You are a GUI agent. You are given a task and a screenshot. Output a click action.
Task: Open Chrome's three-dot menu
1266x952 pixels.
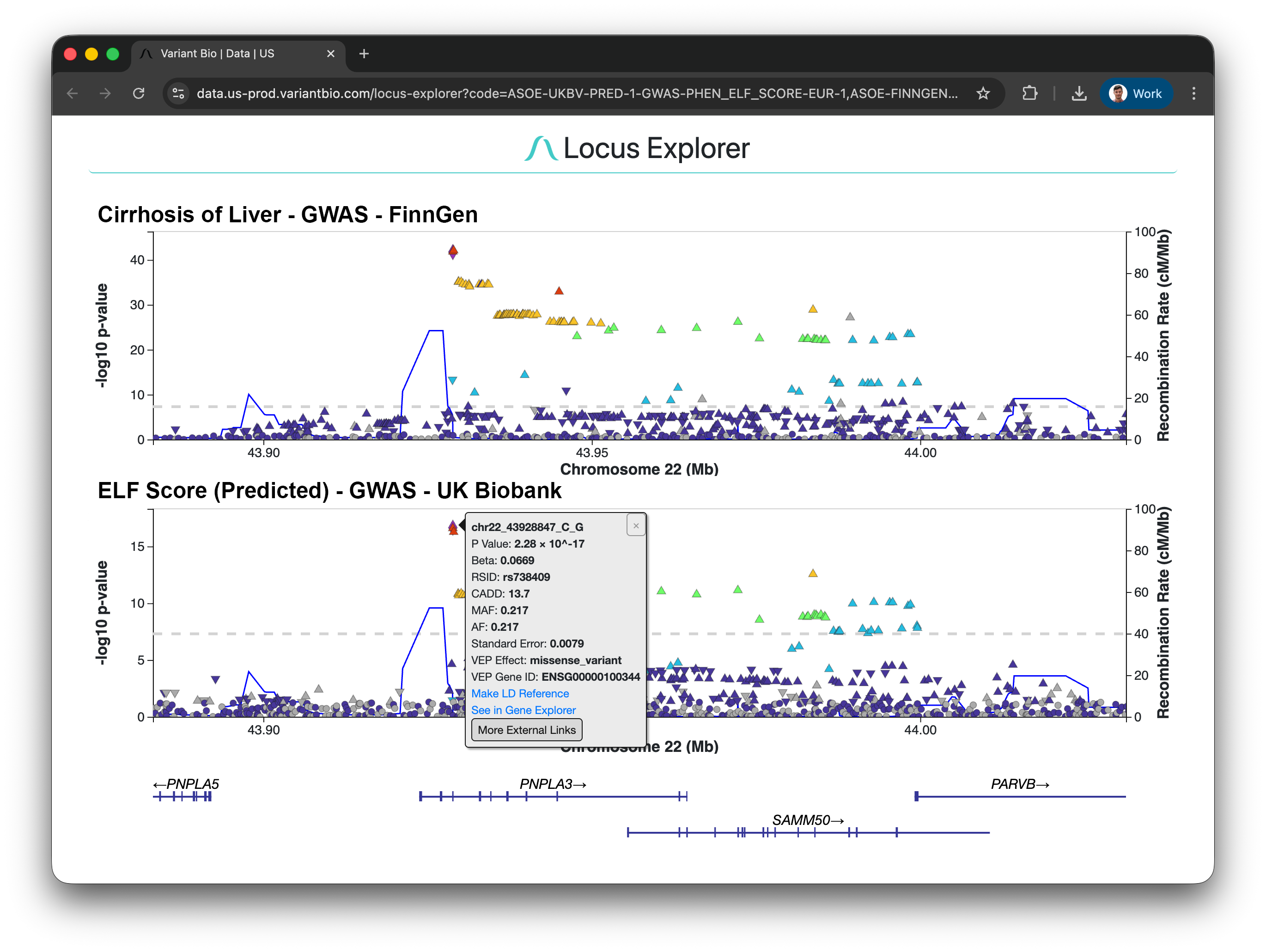(x=1194, y=93)
